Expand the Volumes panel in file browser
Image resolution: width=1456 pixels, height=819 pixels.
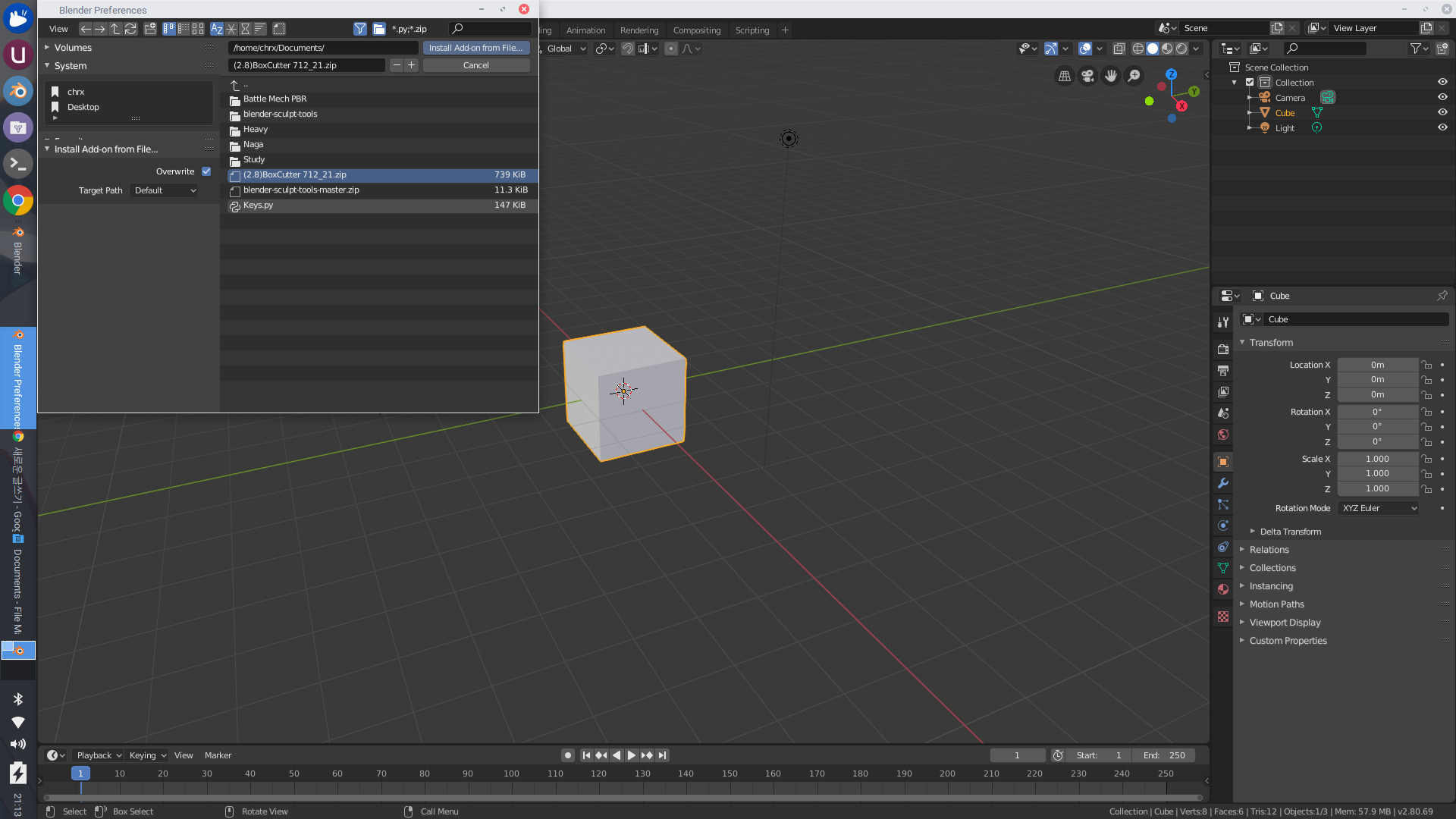click(x=47, y=47)
